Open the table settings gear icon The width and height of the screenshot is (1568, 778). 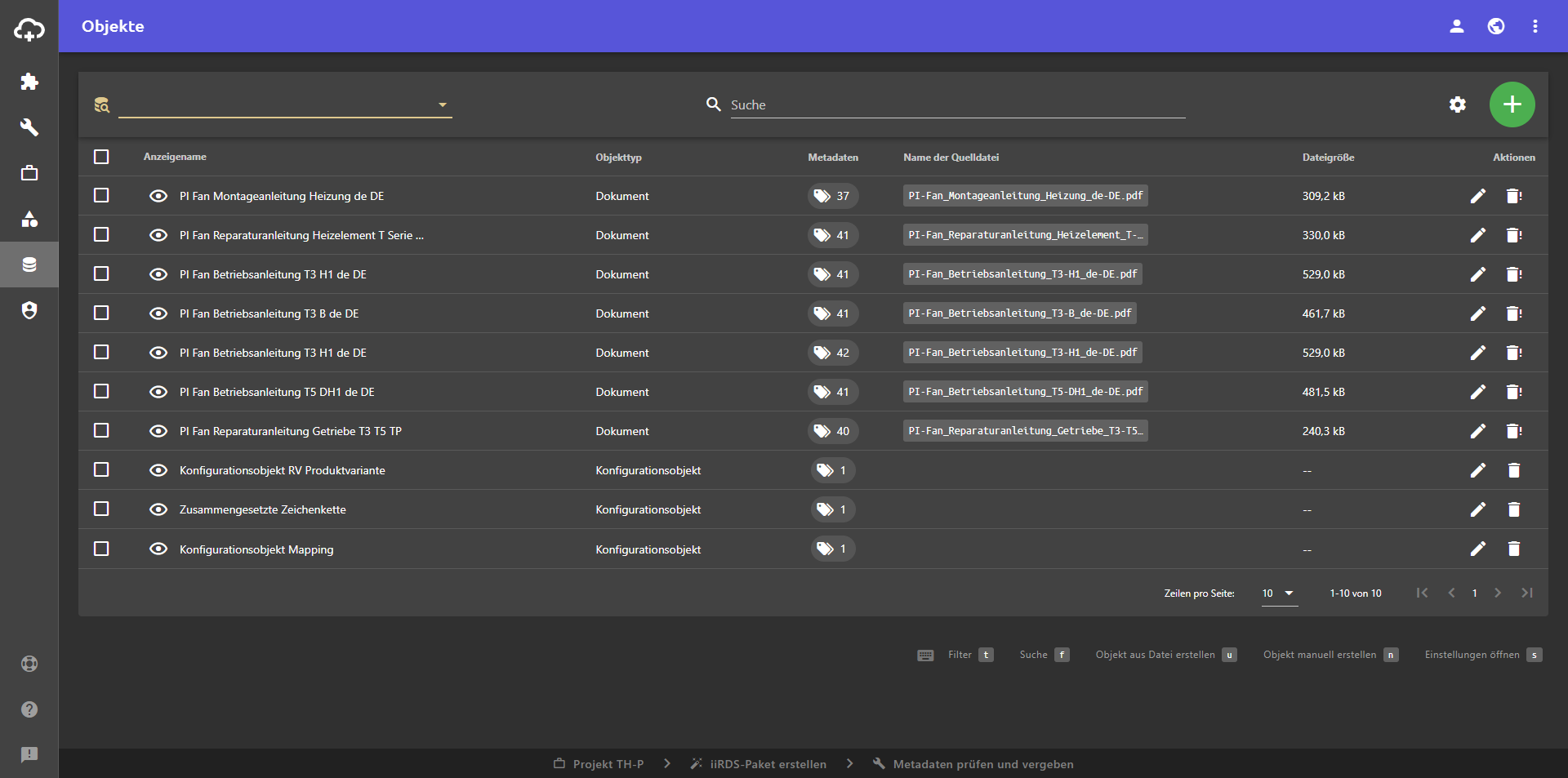(1458, 104)
